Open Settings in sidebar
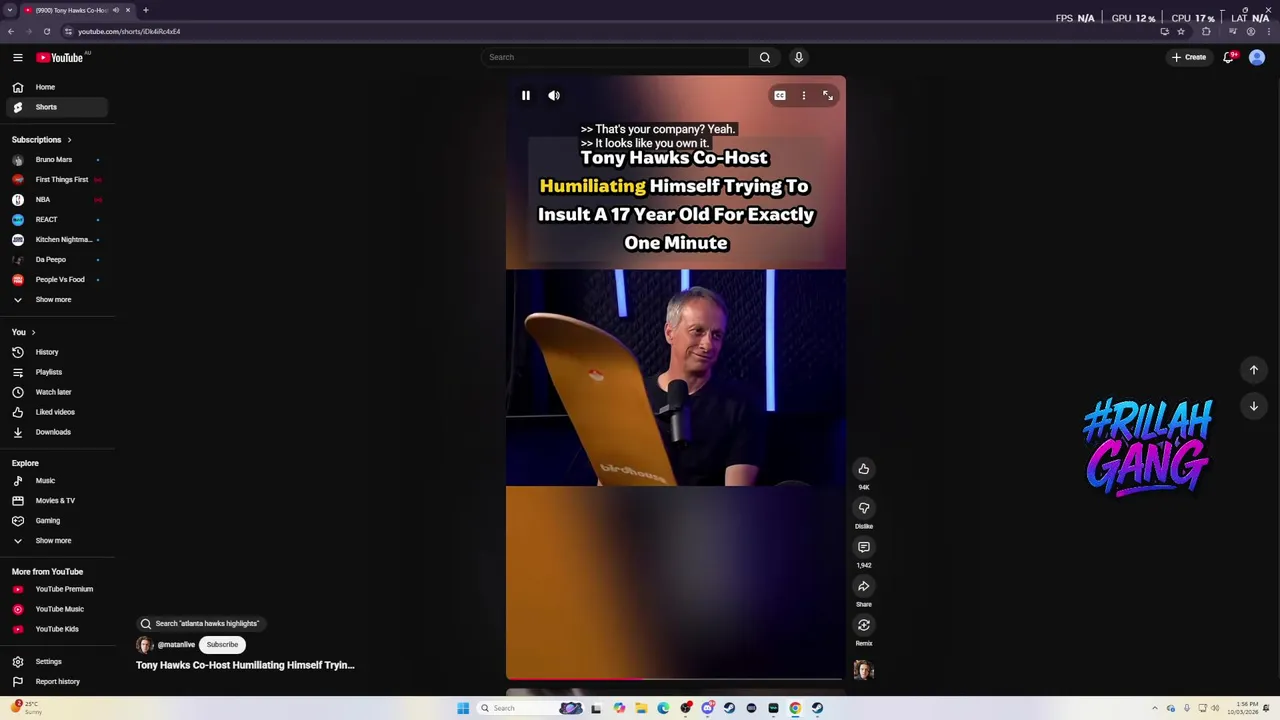 coord(57,662)
